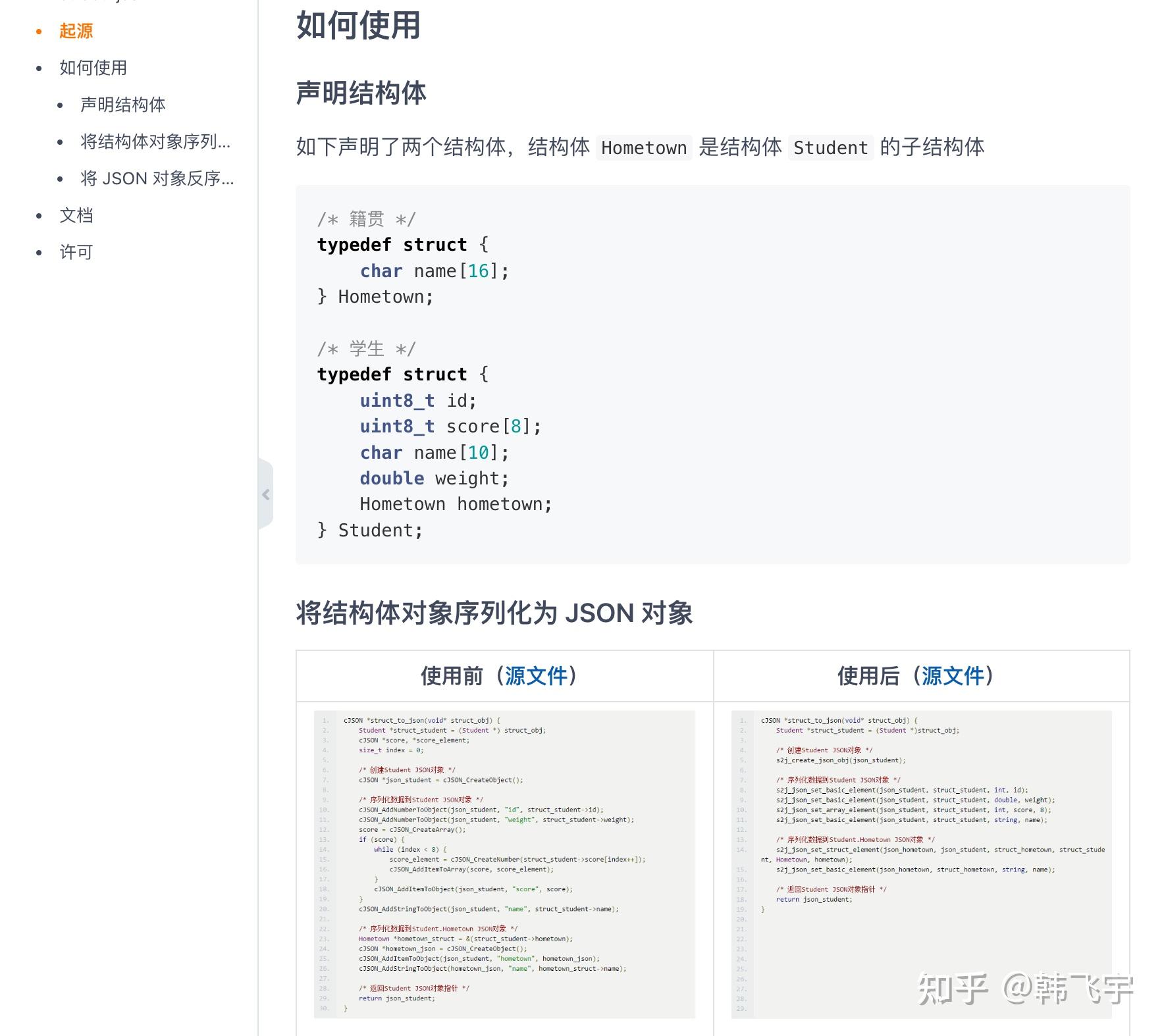Navigate to 如何使用 from the sidebar

point(92,67)
